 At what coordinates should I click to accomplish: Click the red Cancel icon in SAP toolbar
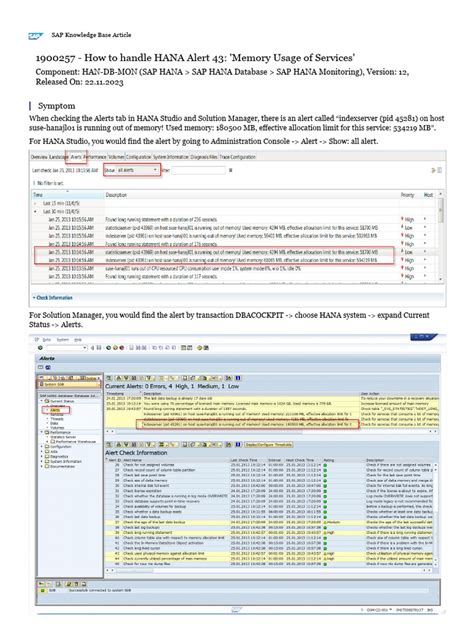[122, 347]
